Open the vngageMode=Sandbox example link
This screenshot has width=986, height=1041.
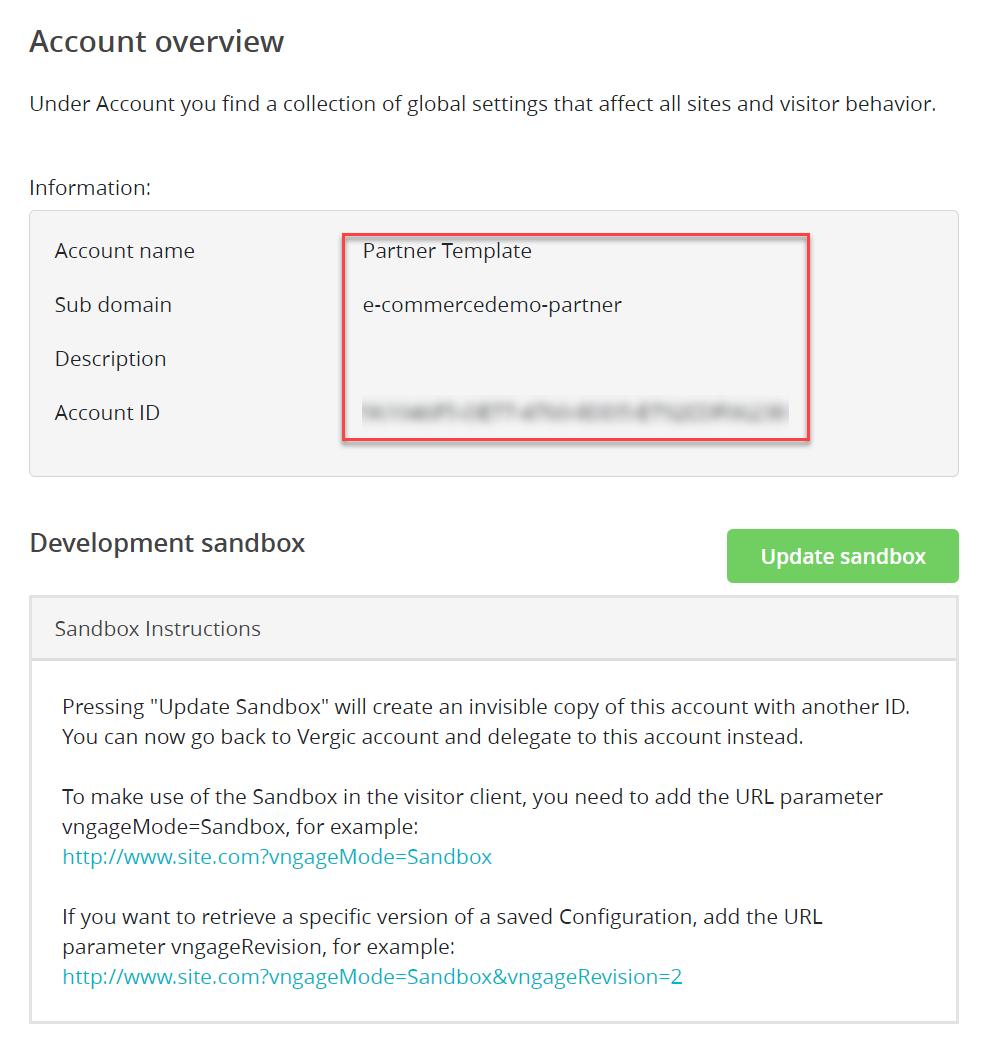coord(277,856)
